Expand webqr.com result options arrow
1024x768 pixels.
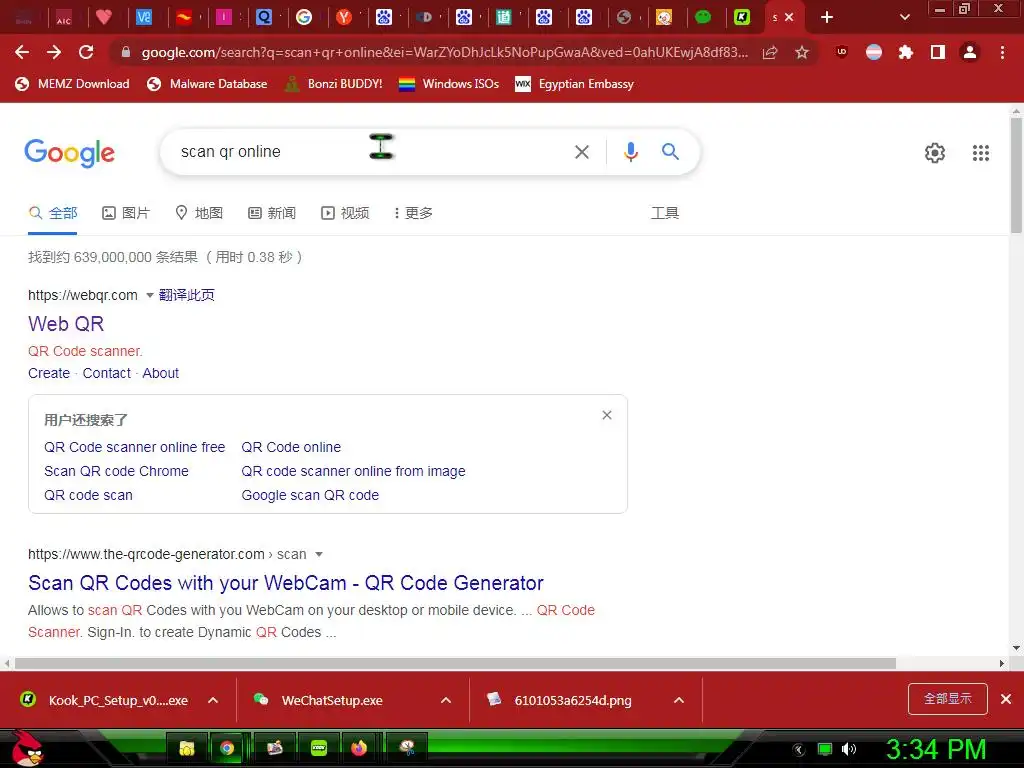(150, 295)
